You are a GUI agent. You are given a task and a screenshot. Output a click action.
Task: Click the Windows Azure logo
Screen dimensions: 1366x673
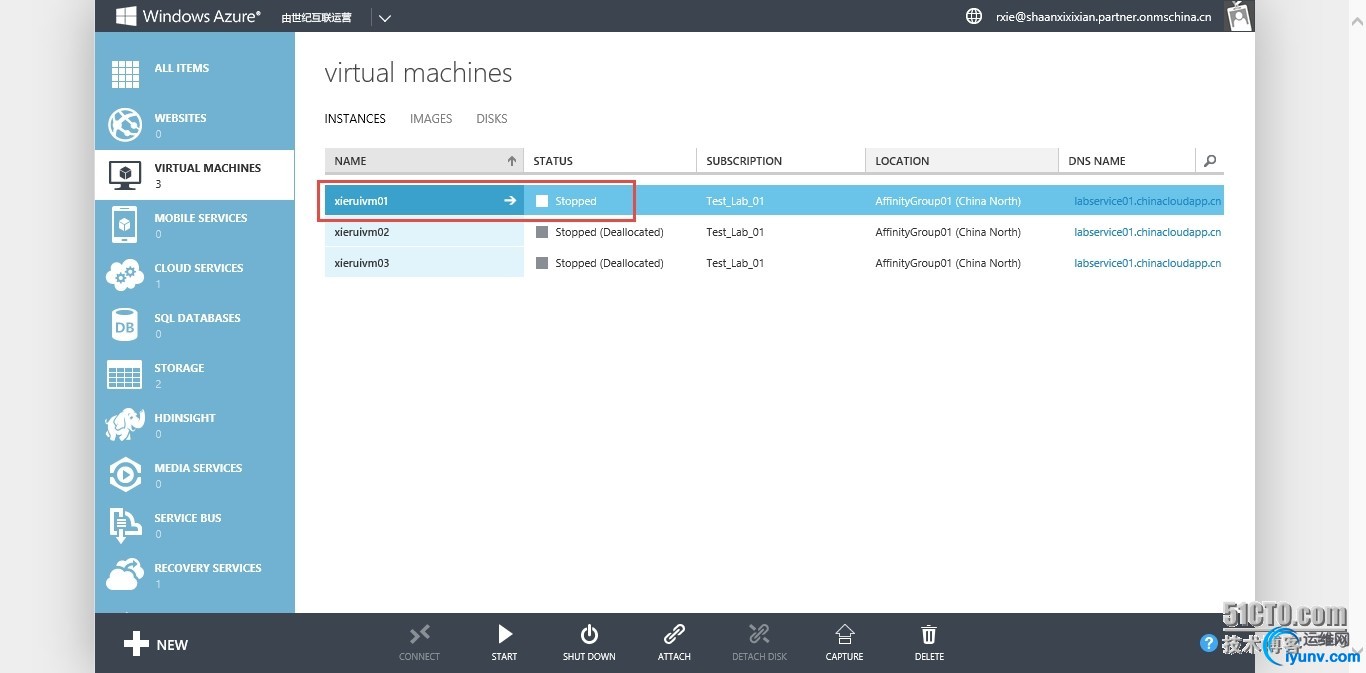[x=188, y=16]
